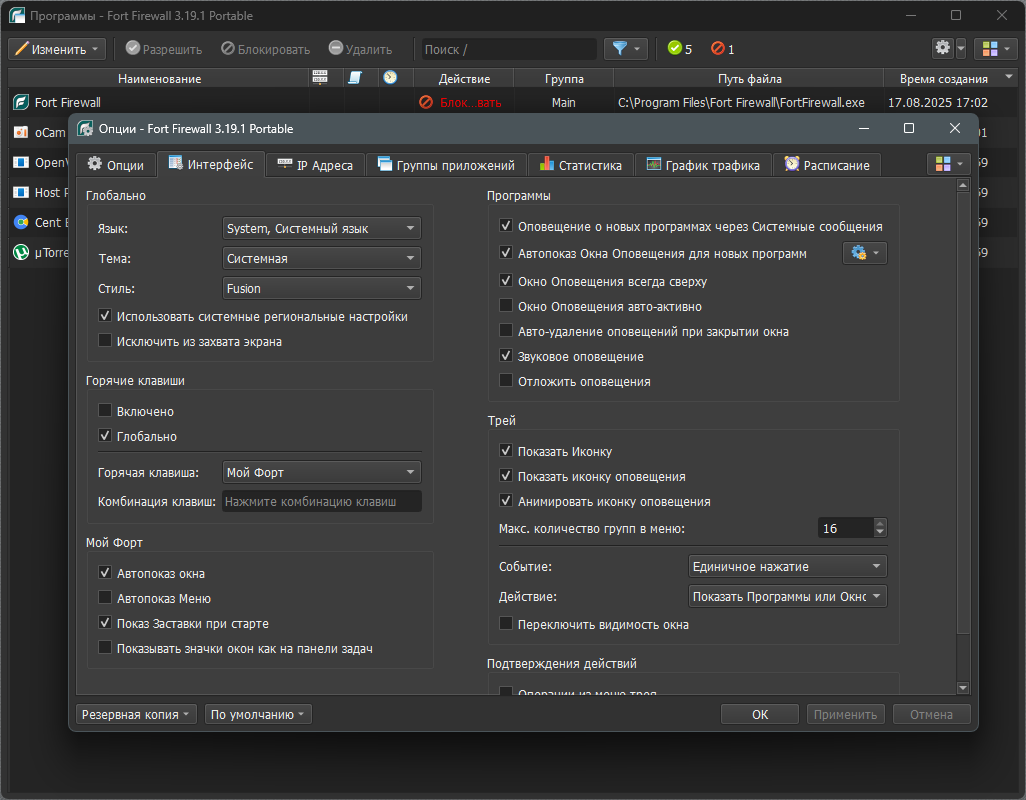Toggle Показать Иконку checkbox in tray section
1026x800 pixels.
point(506,451)
